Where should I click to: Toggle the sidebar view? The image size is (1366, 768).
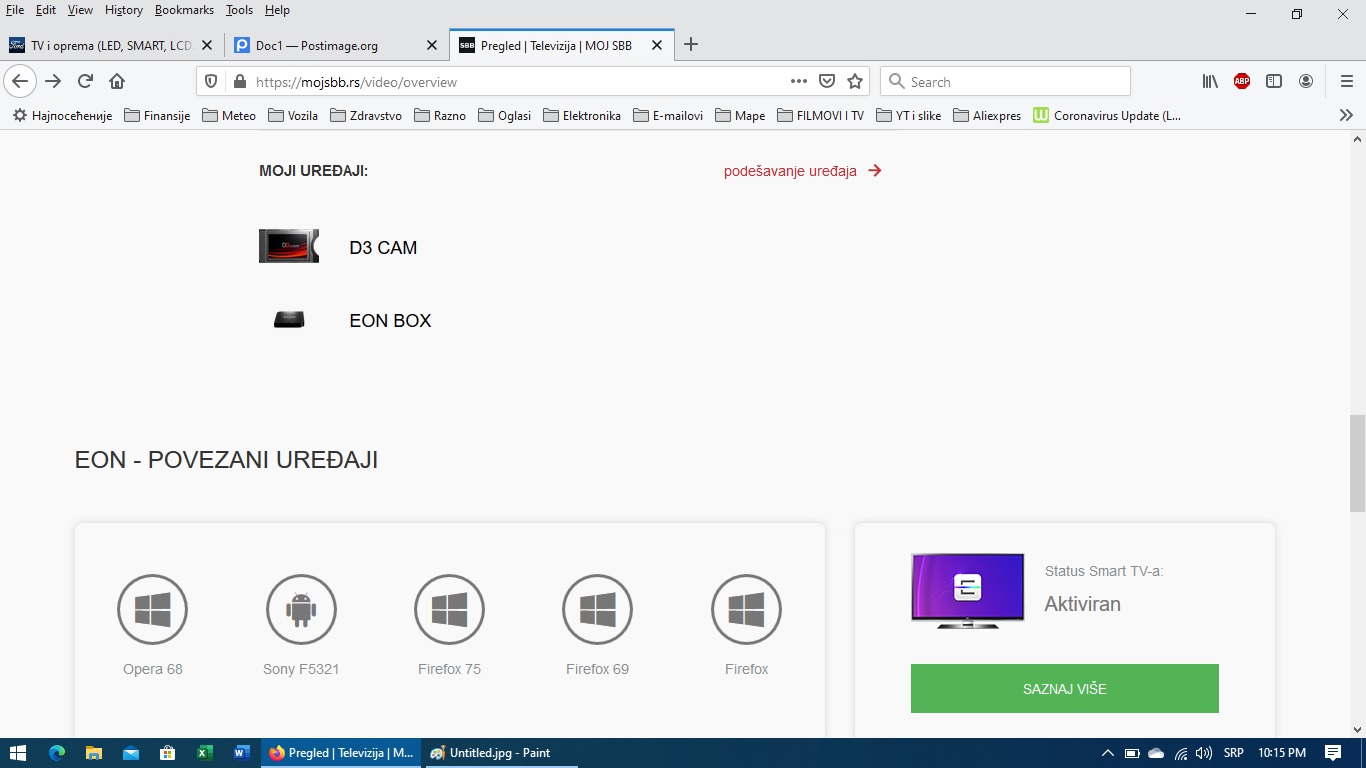tap(1274, 81)
